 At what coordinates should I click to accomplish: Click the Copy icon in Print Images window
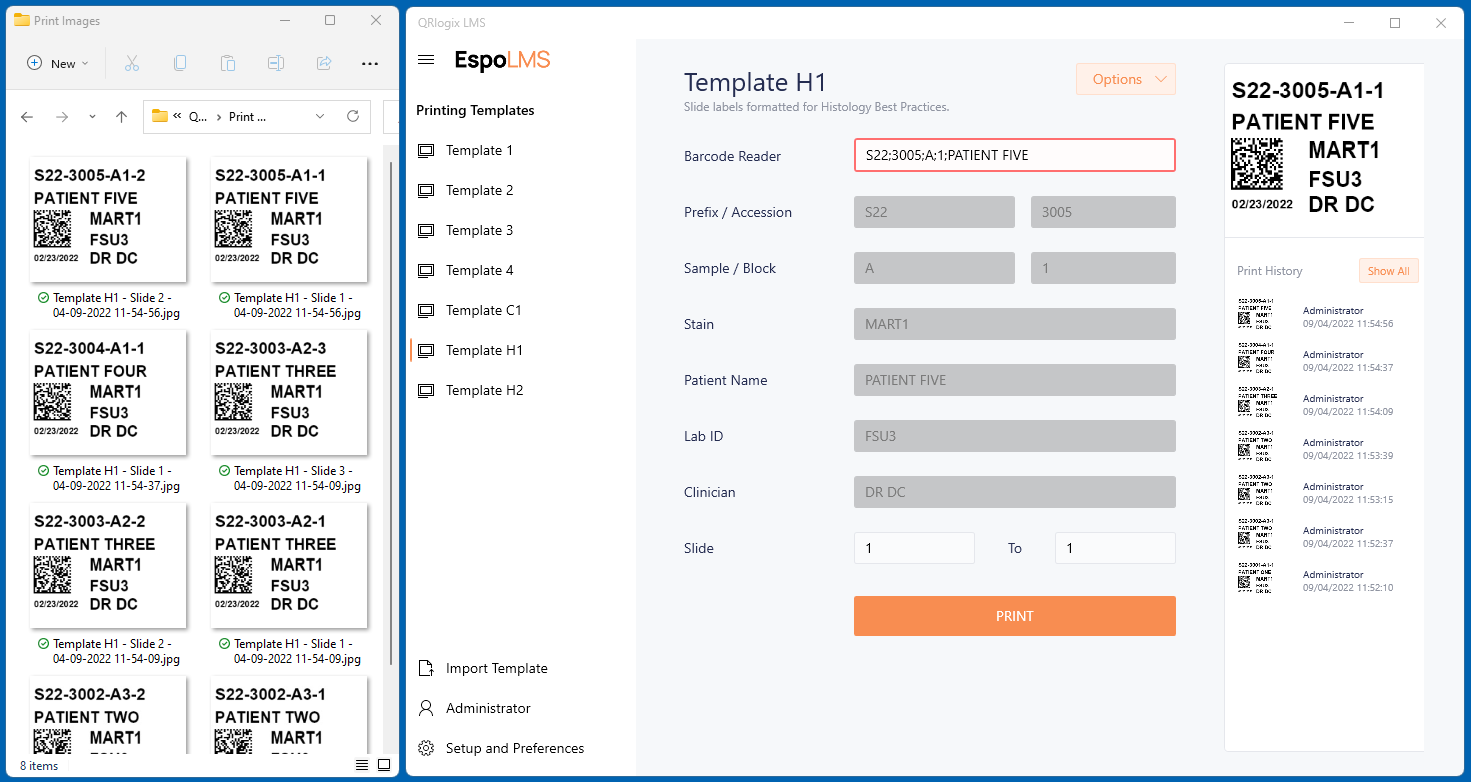180,63
